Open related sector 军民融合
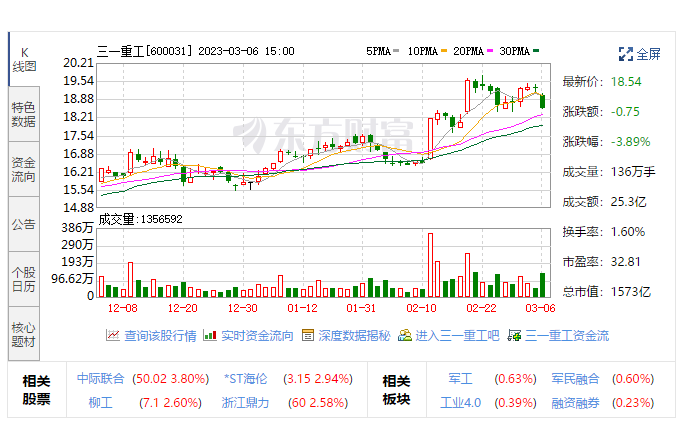The width and height of the screenshot is (684, 446). [x=575, y=378]
